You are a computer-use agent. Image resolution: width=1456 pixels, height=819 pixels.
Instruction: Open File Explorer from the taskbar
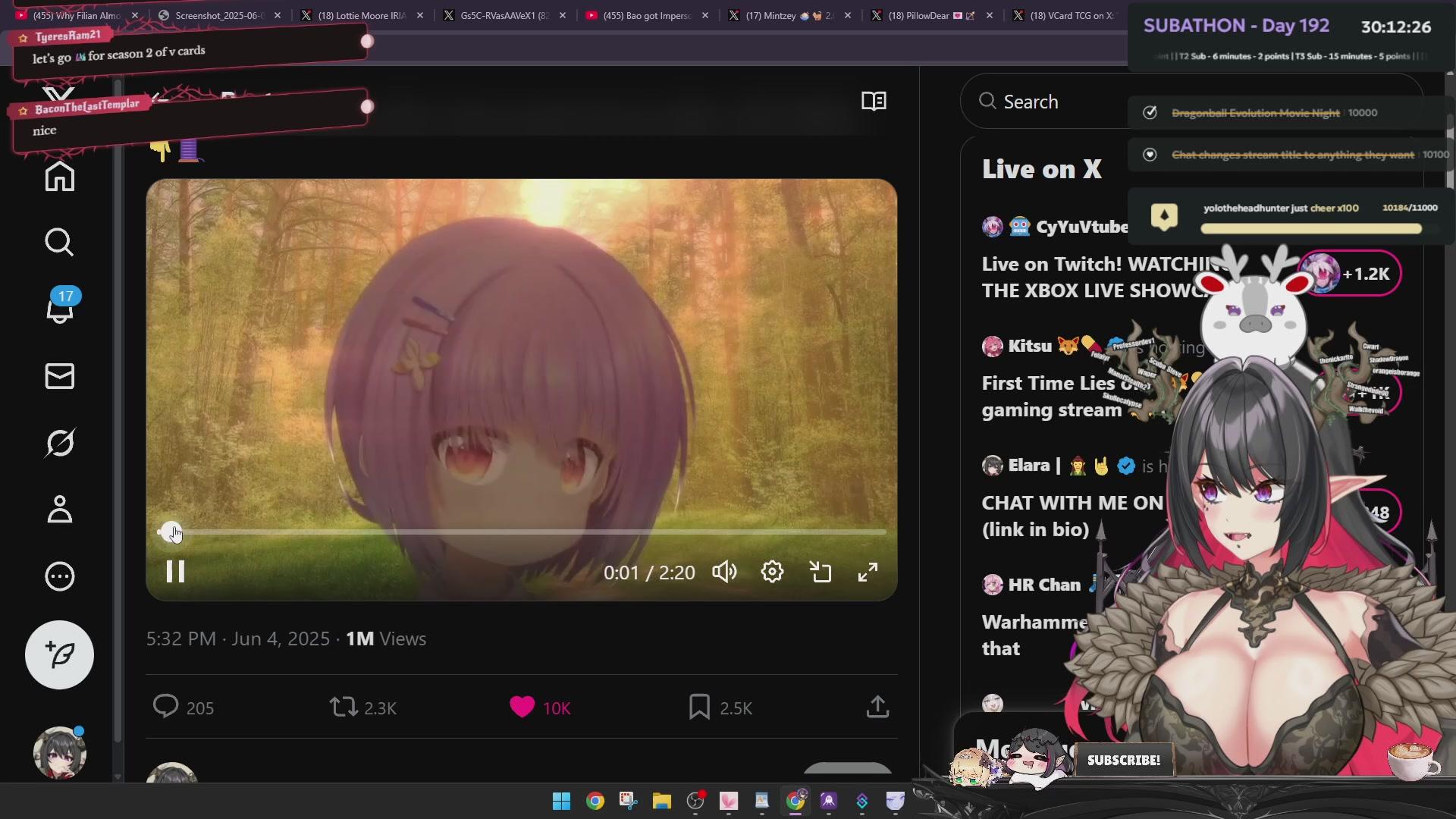pos(662,801)
